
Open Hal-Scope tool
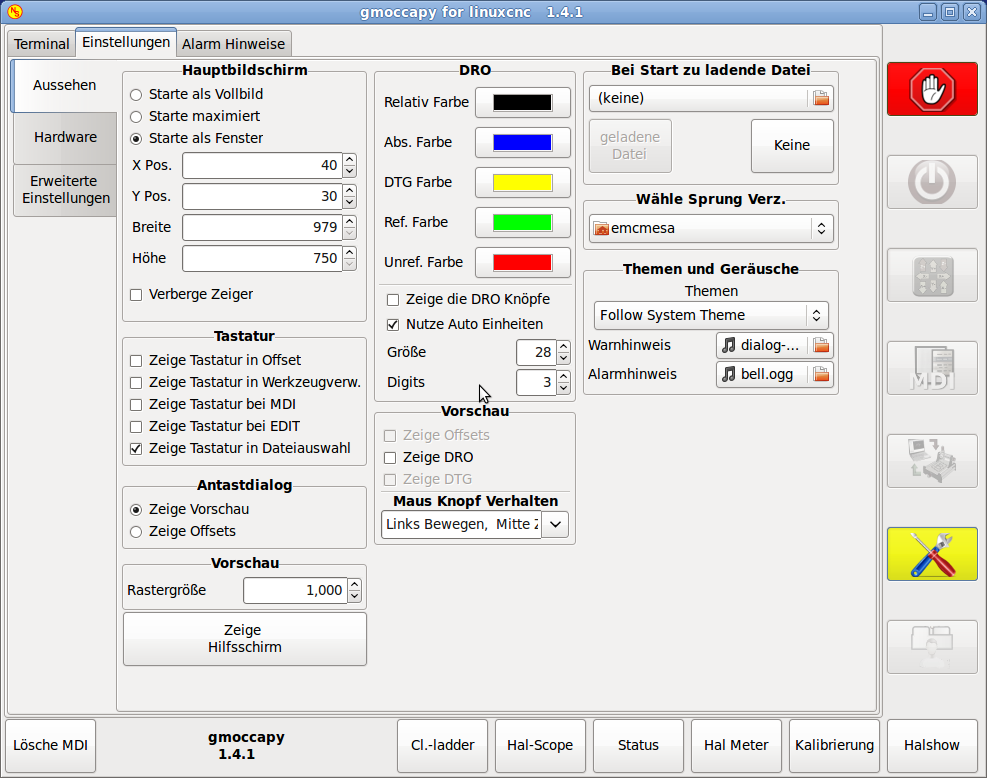[x=540, y=746]
